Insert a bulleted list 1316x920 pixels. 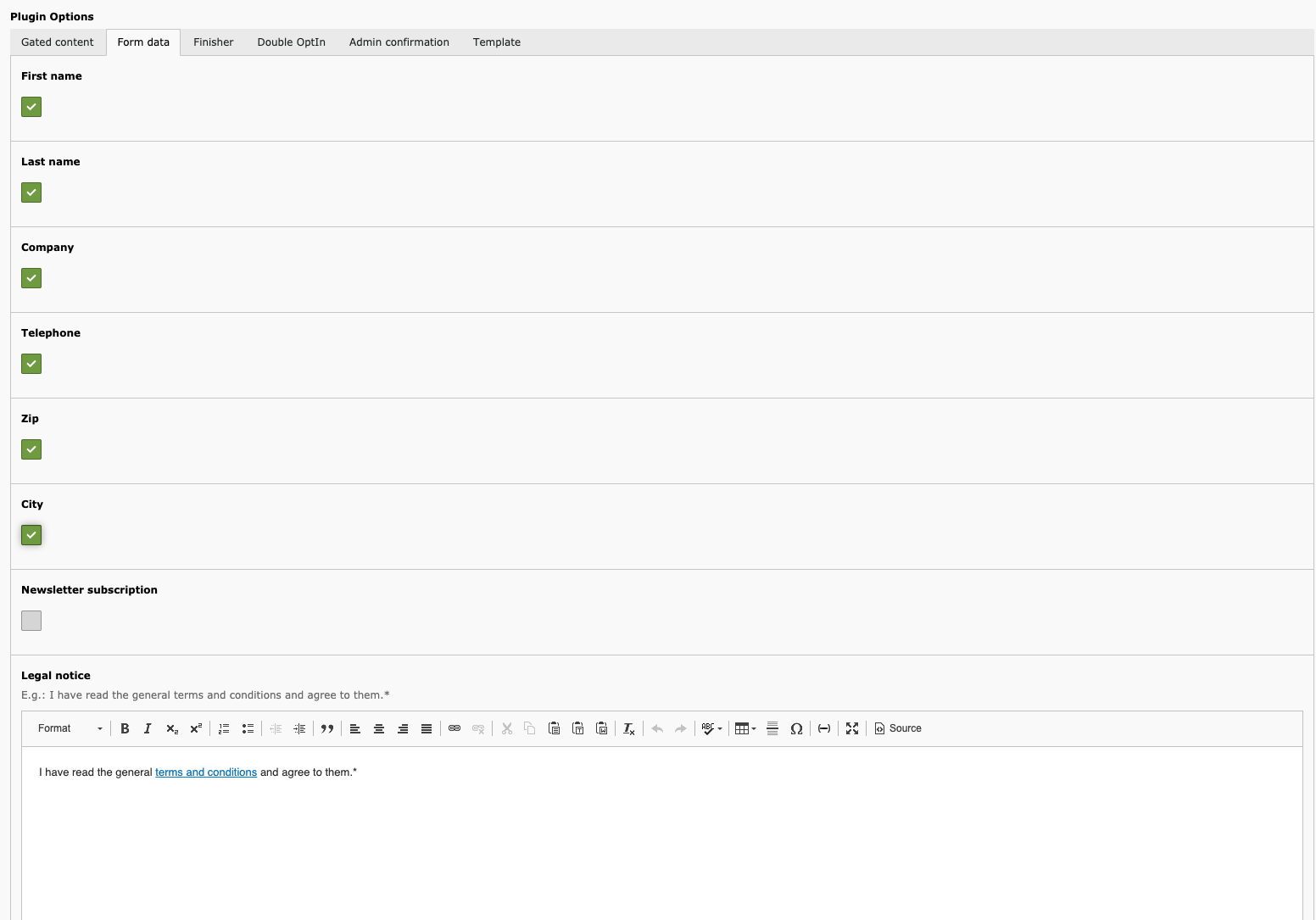pos(248,728)
